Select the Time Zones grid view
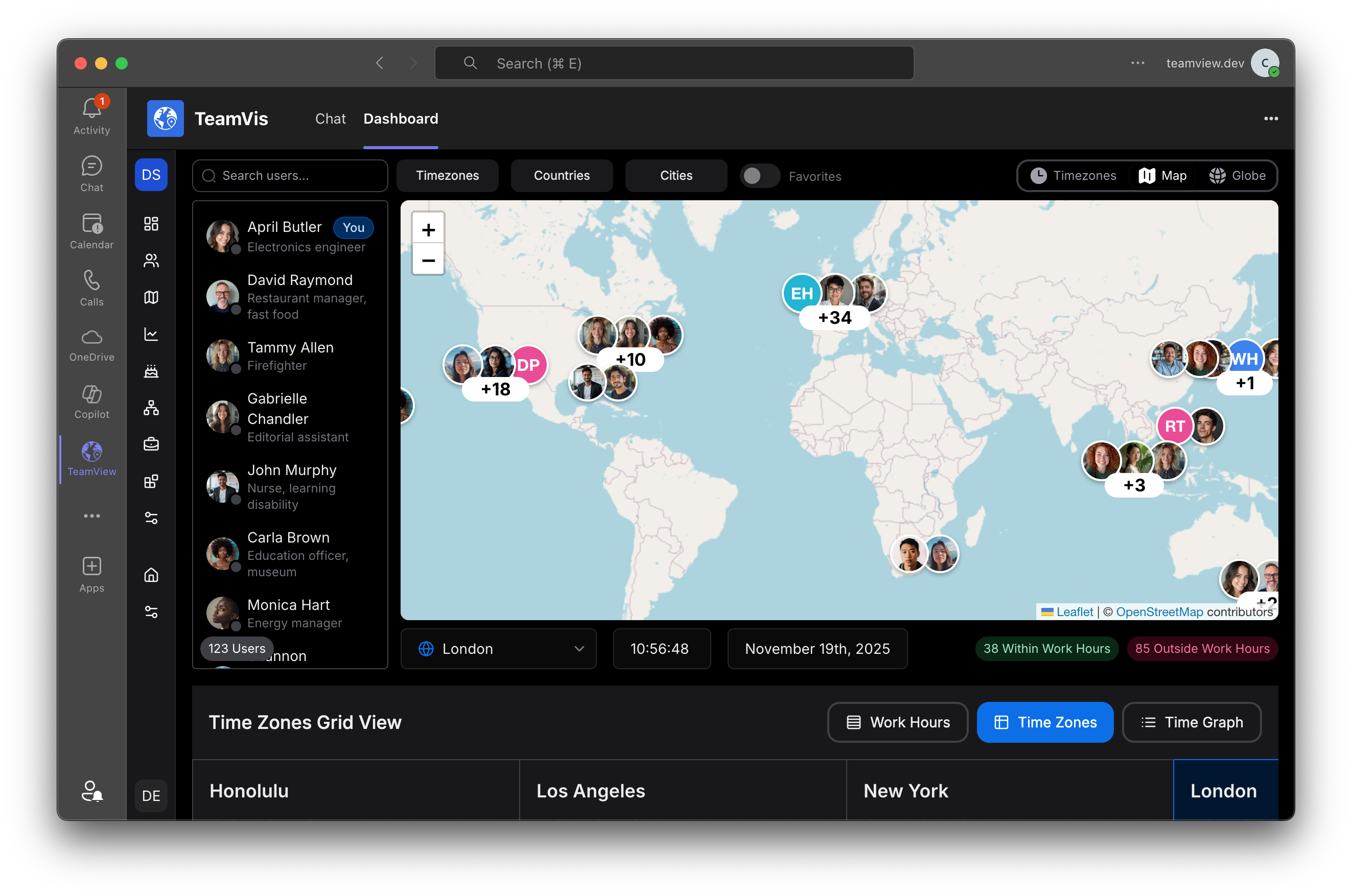This screenshot has width=1352, height=896. pos(1044,722)
